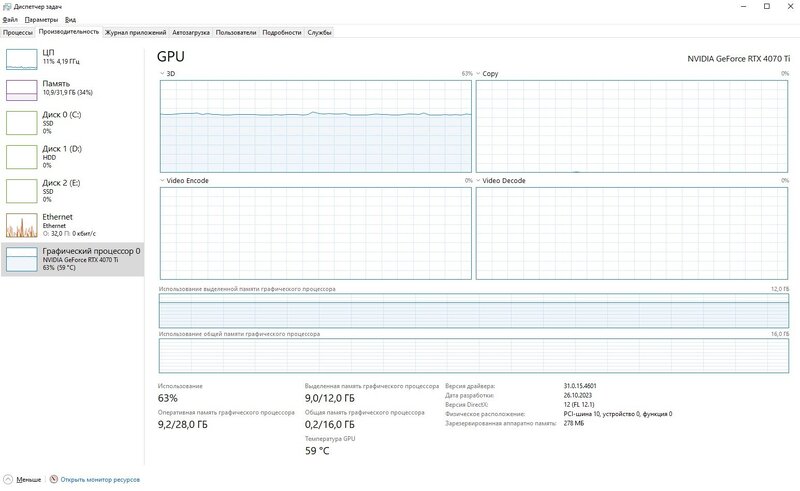Expand the Video Encode engine dropdown

coord(163,181)
